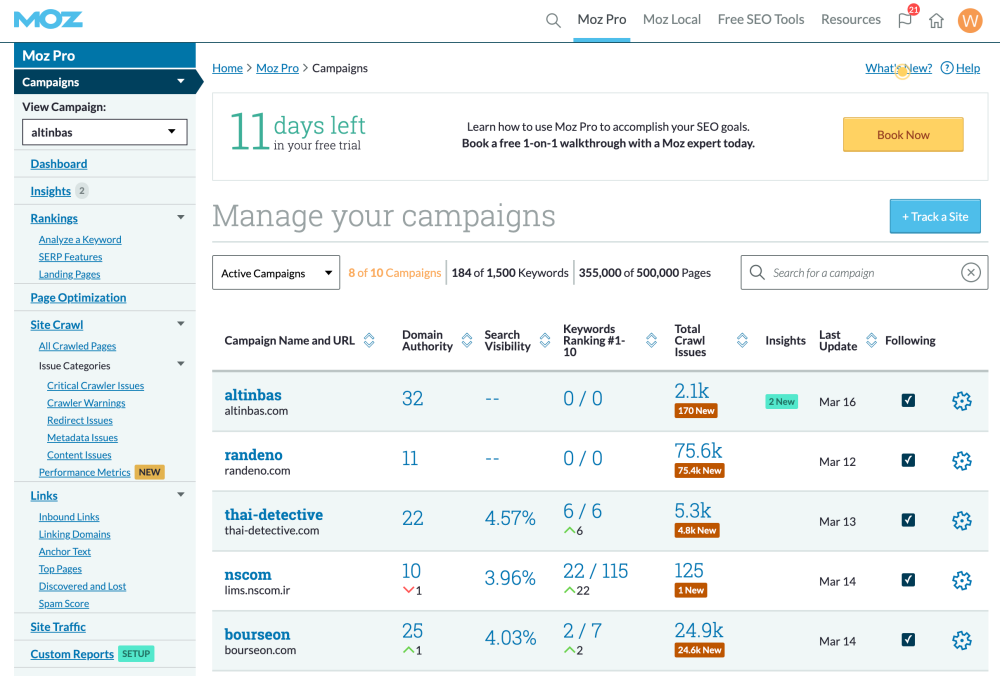Open Performance Metrics sidebar link

(84, 473)
